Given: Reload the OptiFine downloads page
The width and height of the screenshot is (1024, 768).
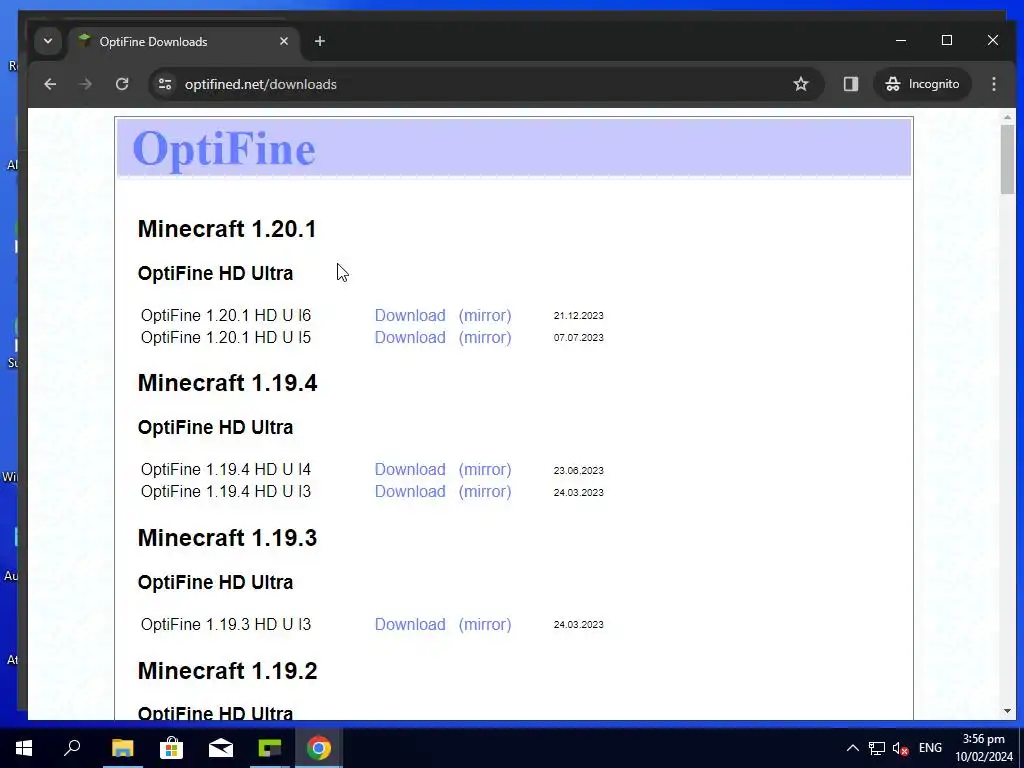Looking at the screenshot, I should coord(122,84).
